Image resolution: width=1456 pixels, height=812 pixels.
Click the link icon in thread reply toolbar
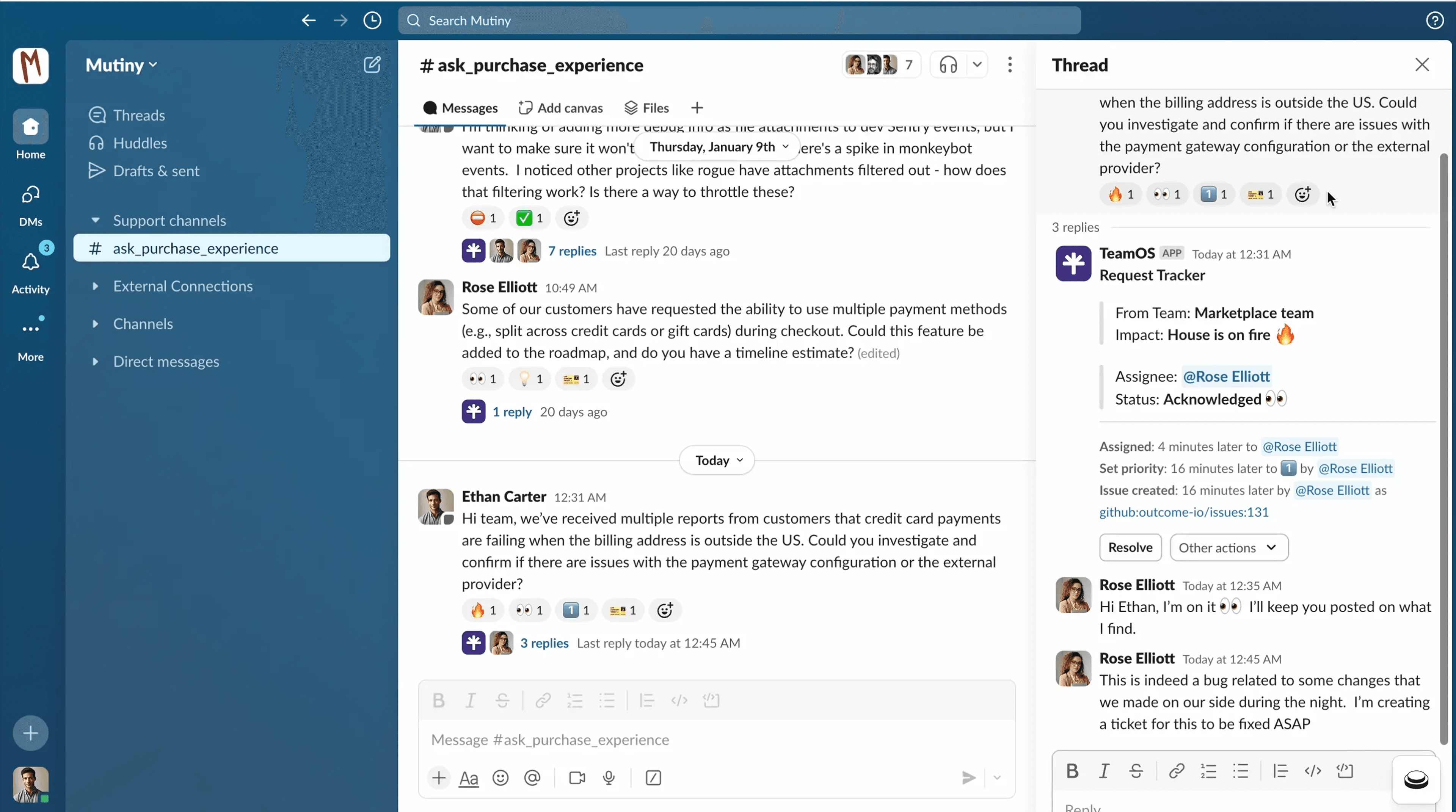click(1176, 771)
